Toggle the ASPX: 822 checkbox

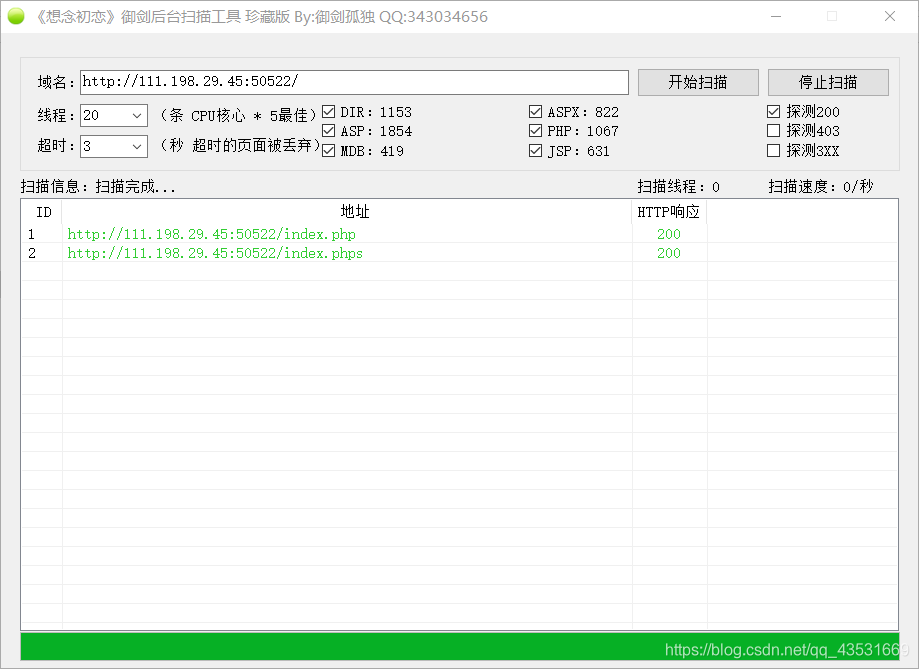pyautogui.click(x=535, y=111)
